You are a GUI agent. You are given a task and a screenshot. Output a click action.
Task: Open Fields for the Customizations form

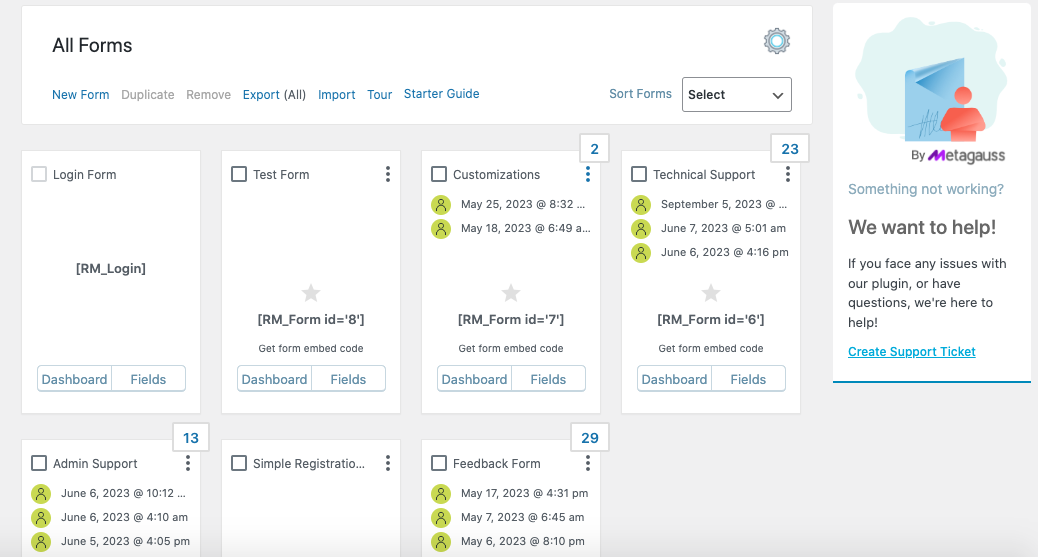548,379
